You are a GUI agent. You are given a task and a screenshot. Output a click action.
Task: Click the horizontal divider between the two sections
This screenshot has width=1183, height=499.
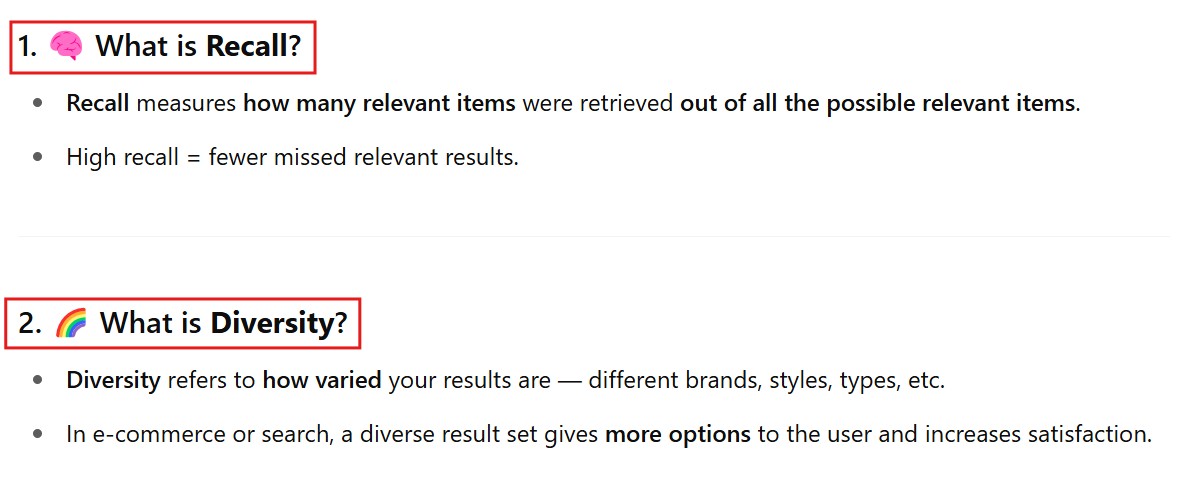click(592, 236)
